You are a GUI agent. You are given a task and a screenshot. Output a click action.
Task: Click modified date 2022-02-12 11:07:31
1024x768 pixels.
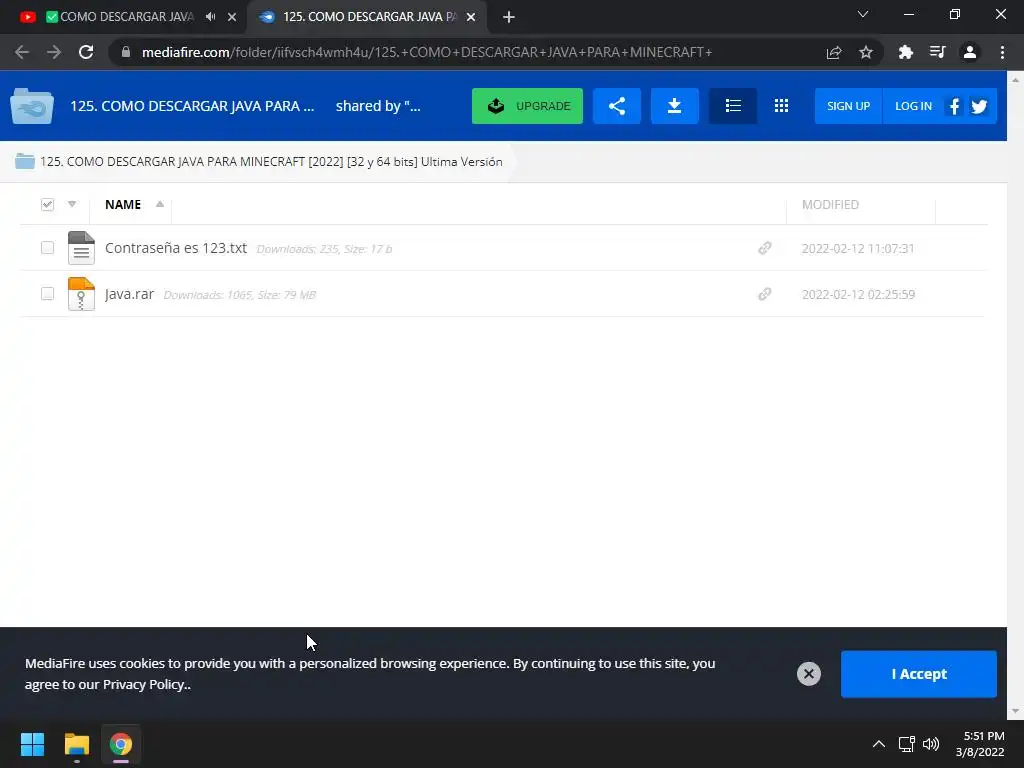(x=857, y=248)
